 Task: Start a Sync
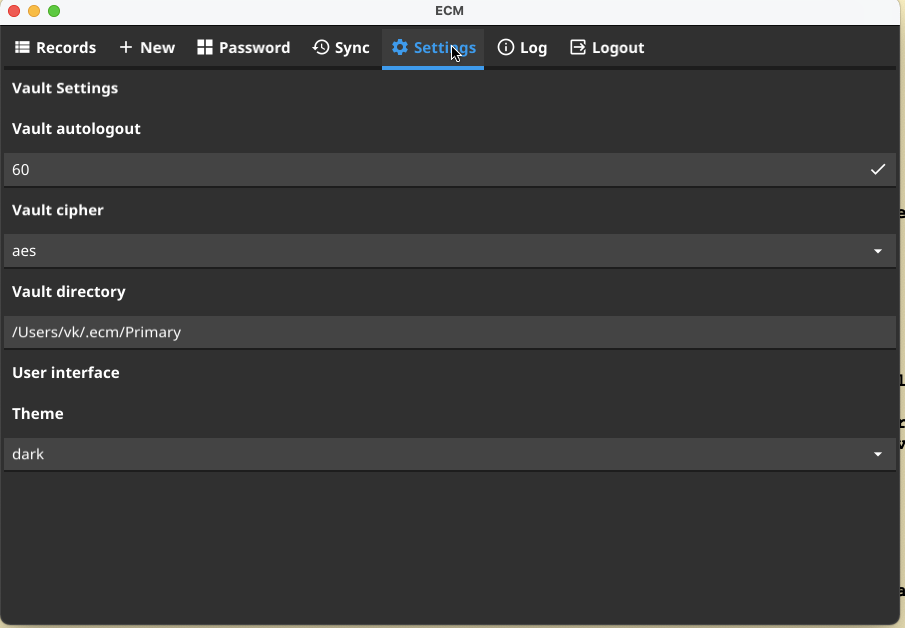point(341,47)
